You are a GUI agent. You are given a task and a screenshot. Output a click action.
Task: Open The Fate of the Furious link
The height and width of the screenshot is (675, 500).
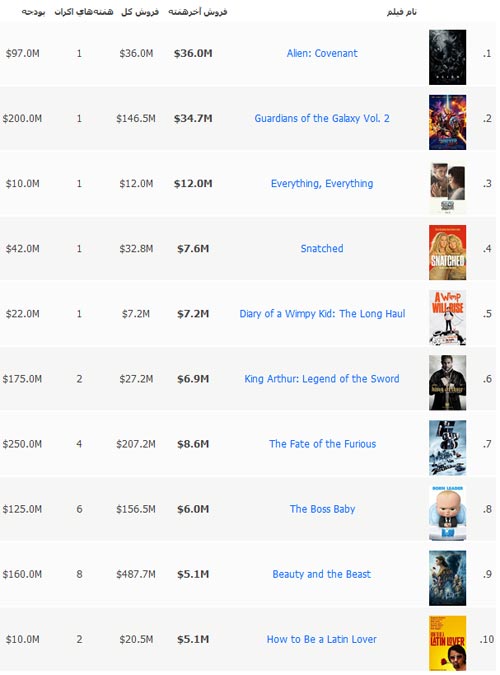322,444
